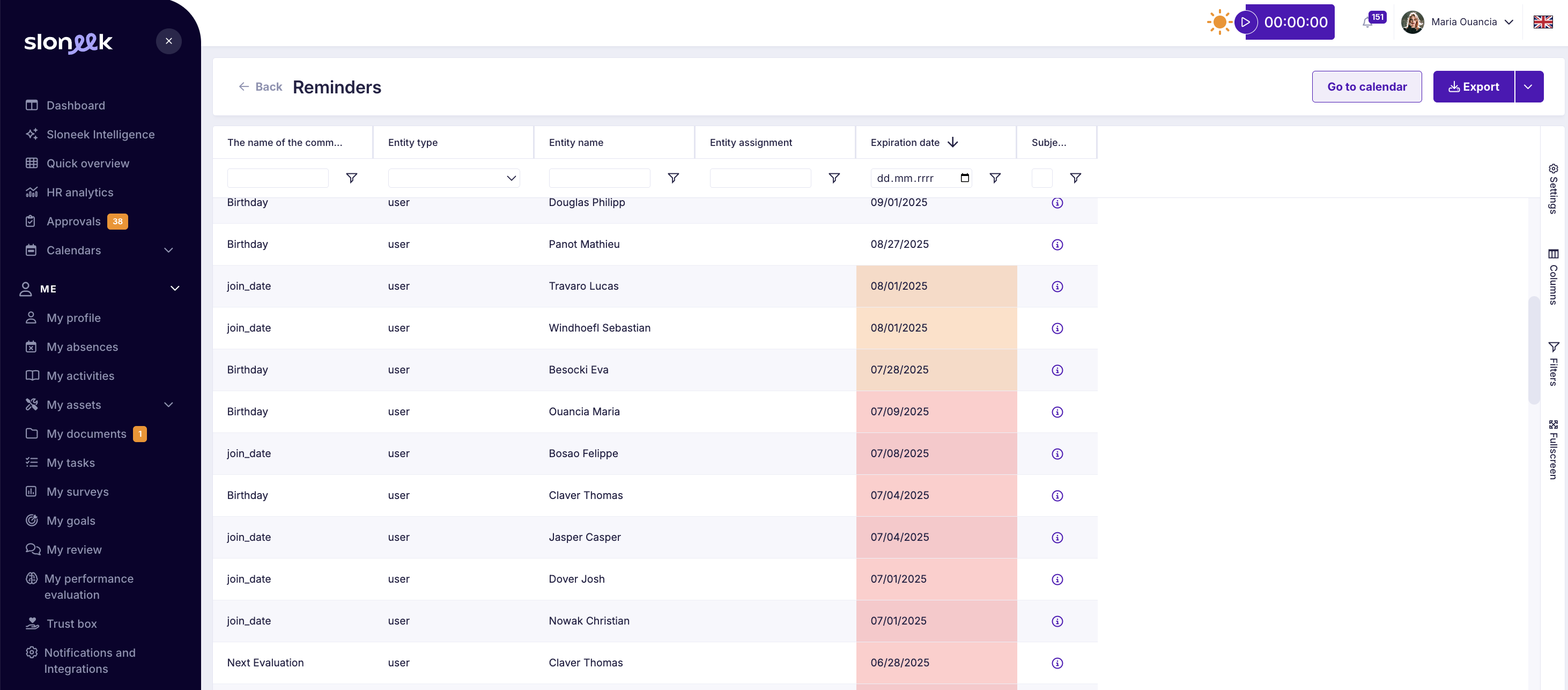Open the Entity type filter dropdown
This screenshot has width=1568, height=690.
coord(454,178)
